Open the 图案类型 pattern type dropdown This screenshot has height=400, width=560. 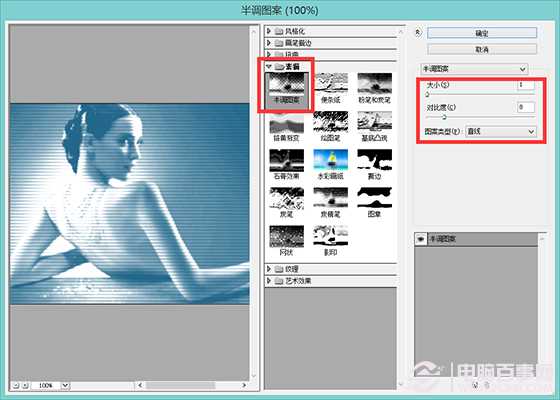click(501, 131)
